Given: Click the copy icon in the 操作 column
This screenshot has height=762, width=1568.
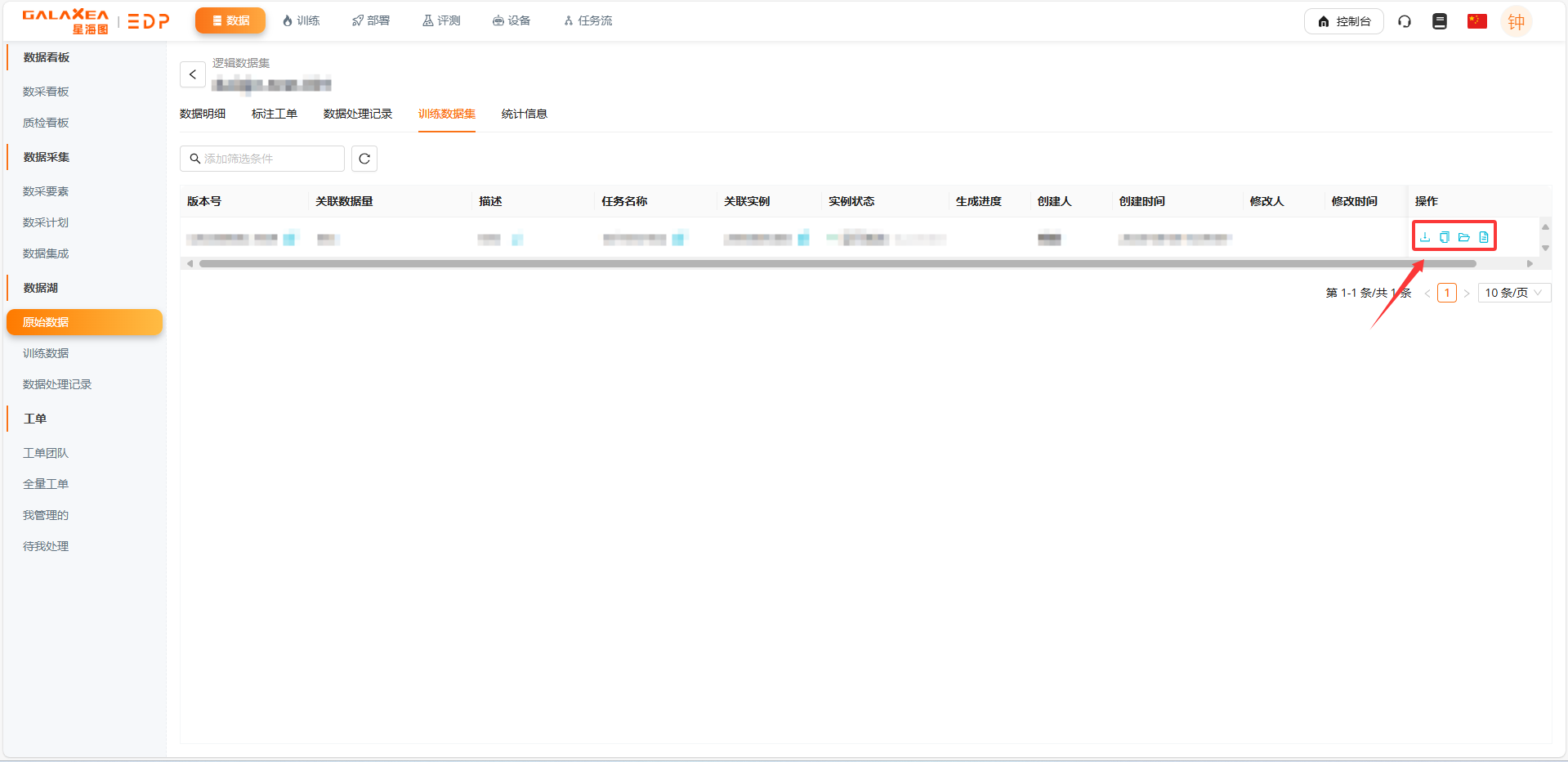Looking at the screenshot, I should point(1444,237).
